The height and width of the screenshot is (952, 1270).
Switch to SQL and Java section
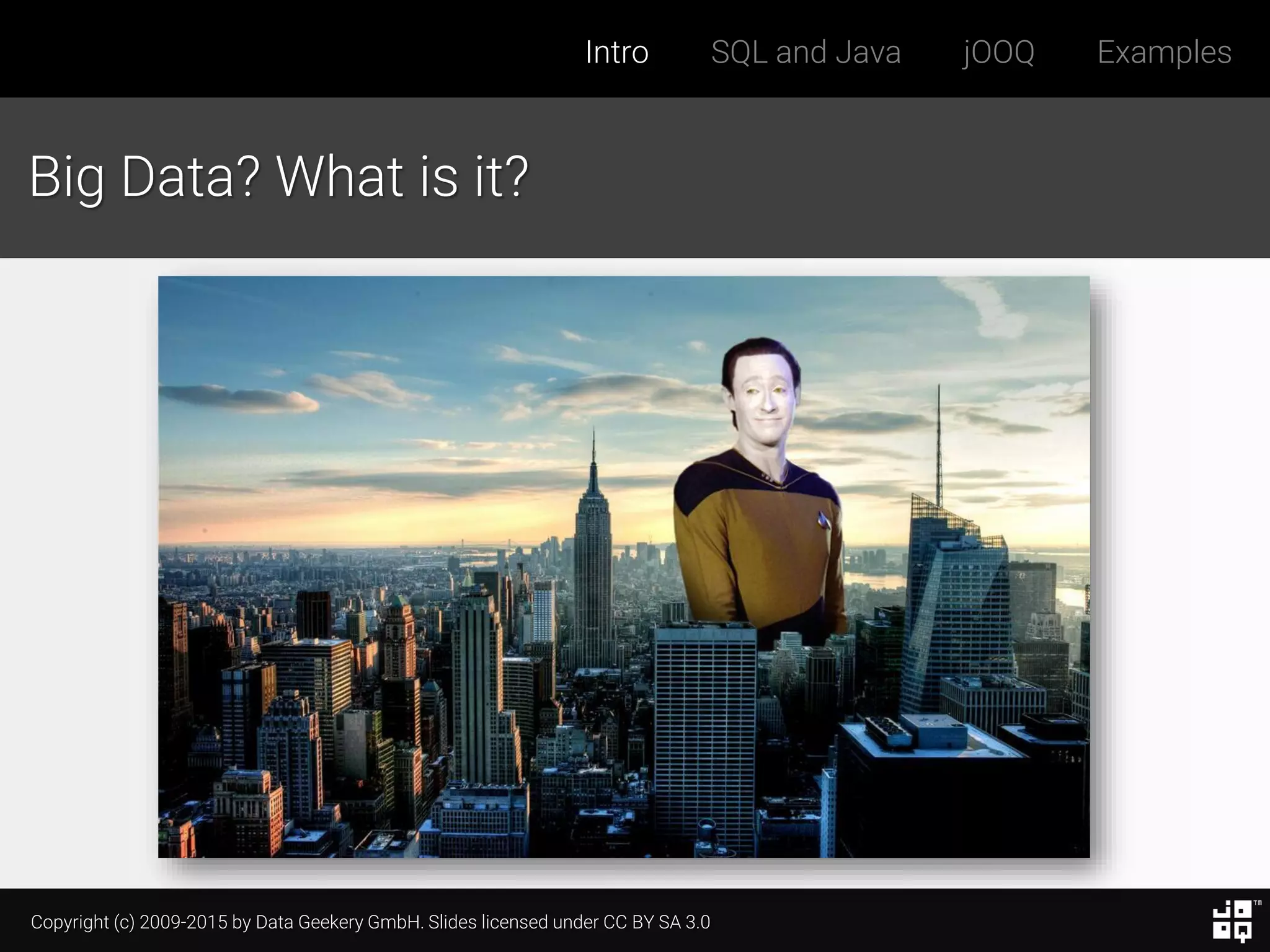pos(806,52)
